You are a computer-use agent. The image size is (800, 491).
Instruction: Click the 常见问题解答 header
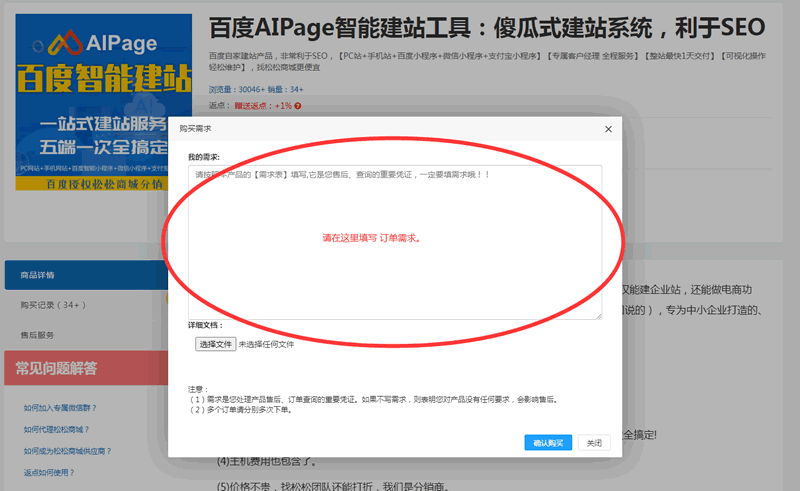tap(86, 368)
